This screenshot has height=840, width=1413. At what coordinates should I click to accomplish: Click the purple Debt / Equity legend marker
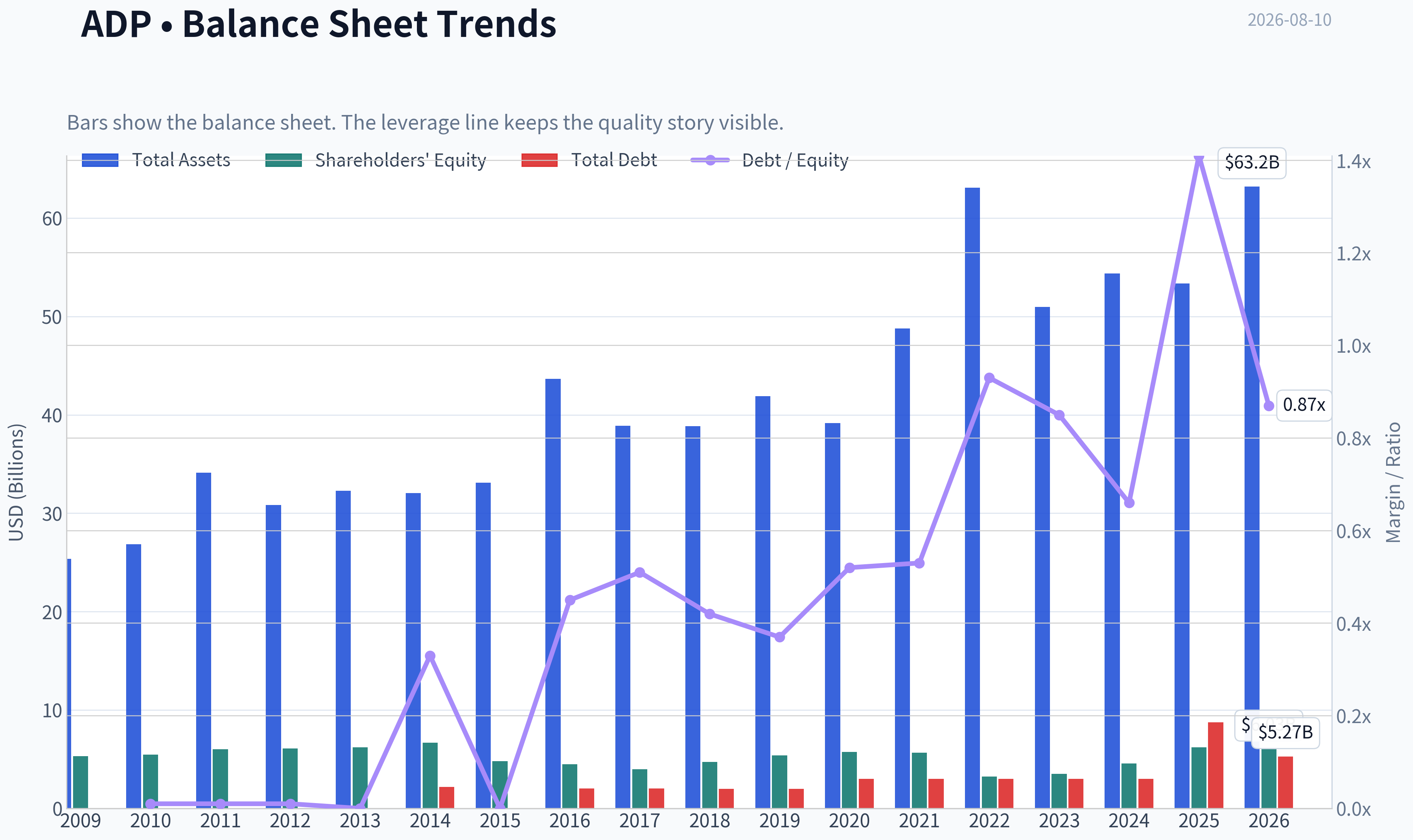[710, 160]
